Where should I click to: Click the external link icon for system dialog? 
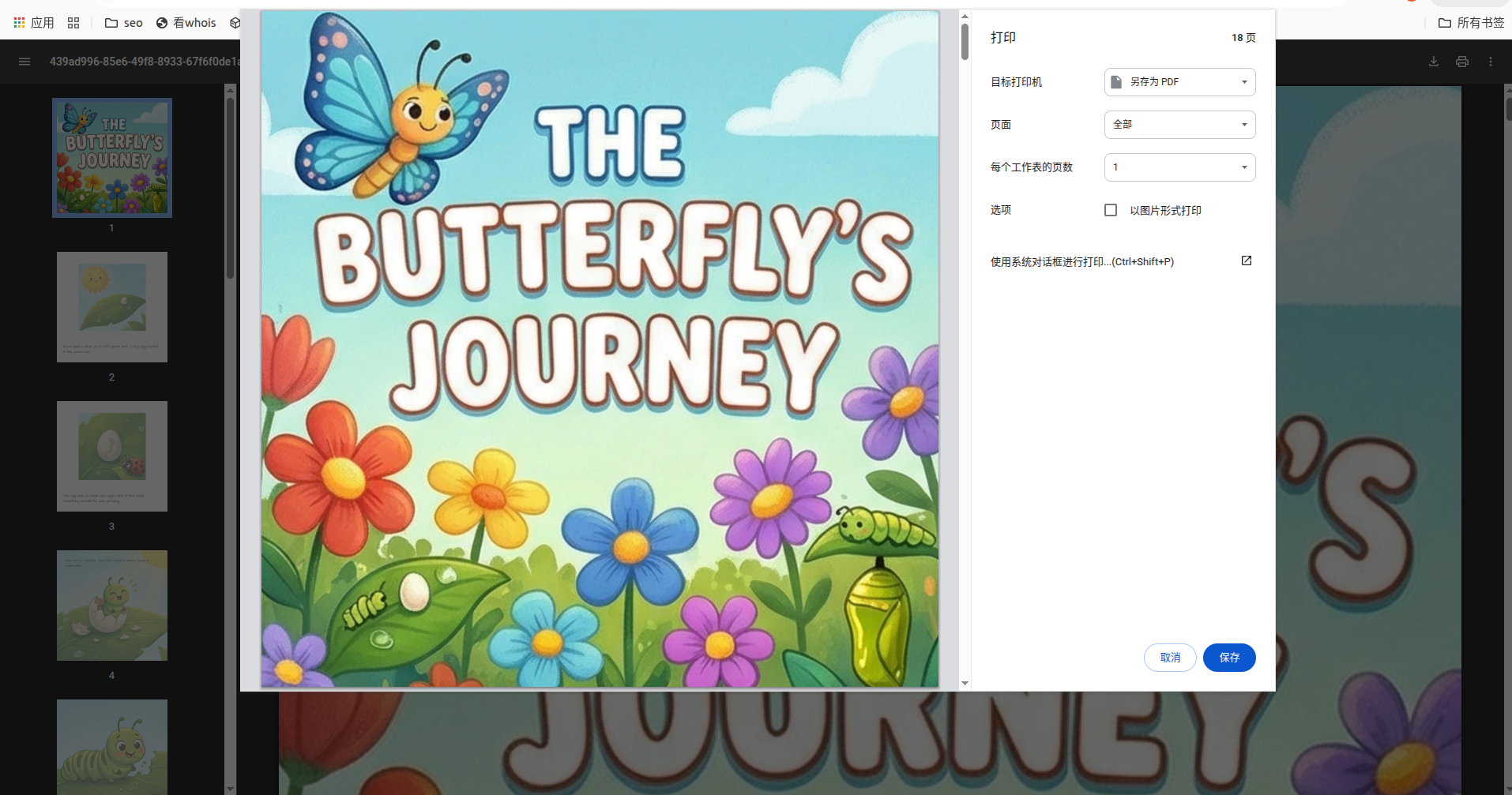click(x=1247, y=261)
